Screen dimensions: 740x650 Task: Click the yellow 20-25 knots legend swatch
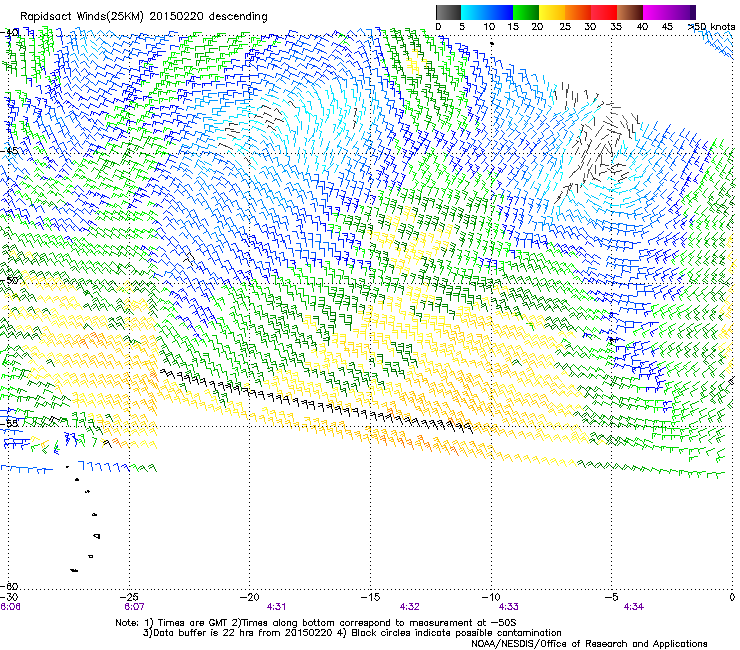point(552,12)
